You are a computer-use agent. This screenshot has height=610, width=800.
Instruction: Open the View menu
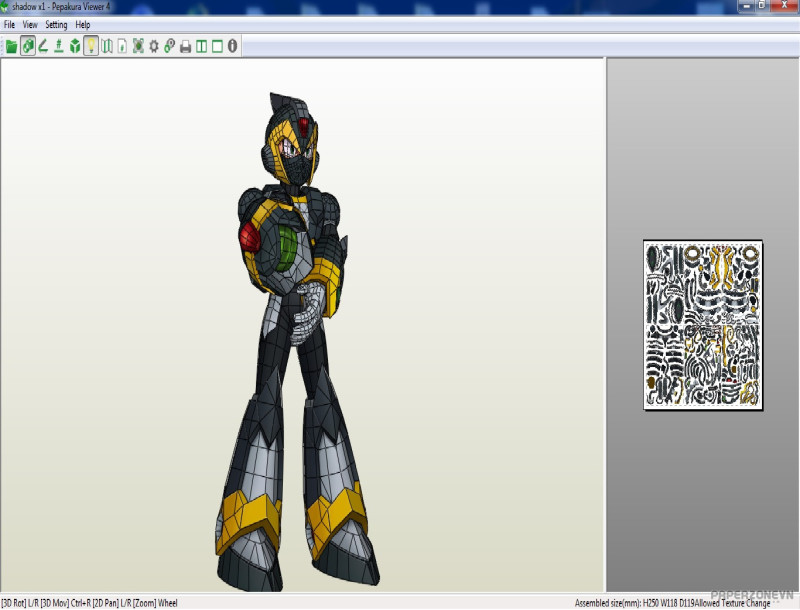pyautogui.click(x=30, y=24)
